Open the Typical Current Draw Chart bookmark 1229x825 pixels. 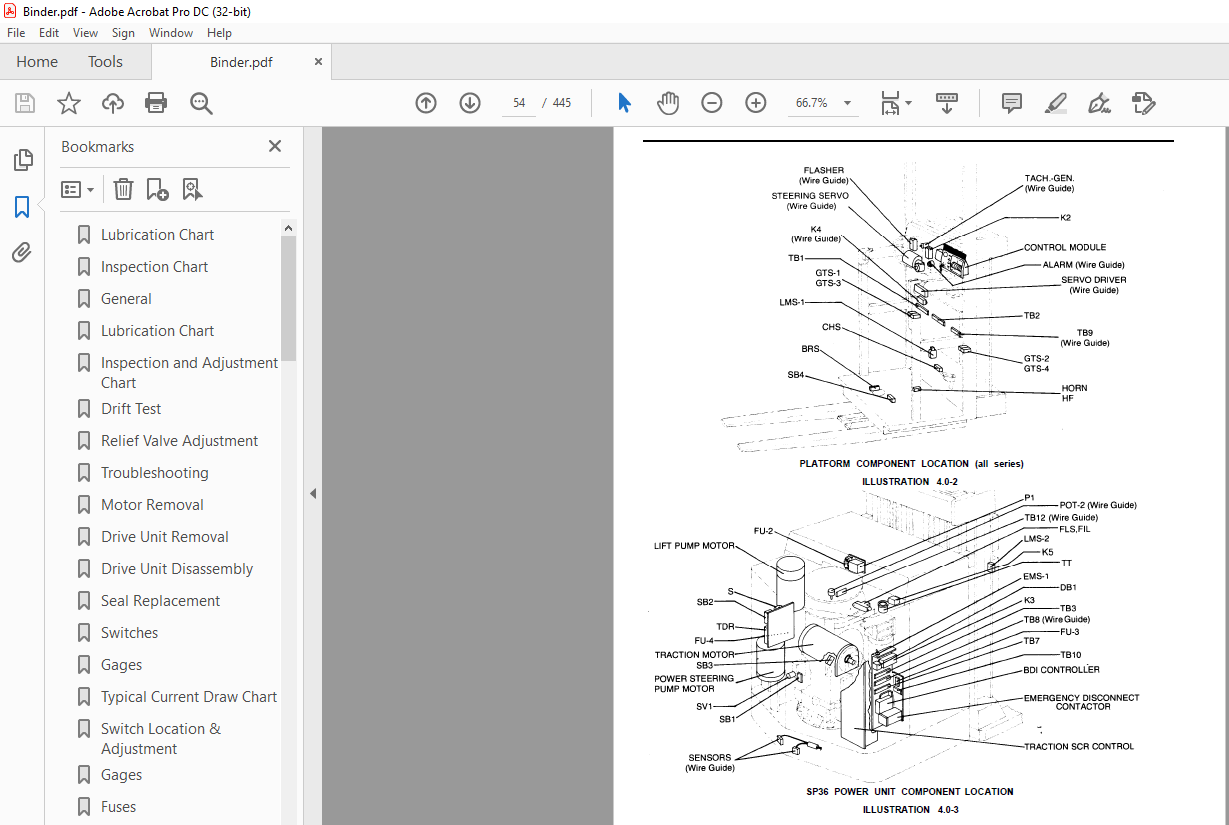(189, 697)
